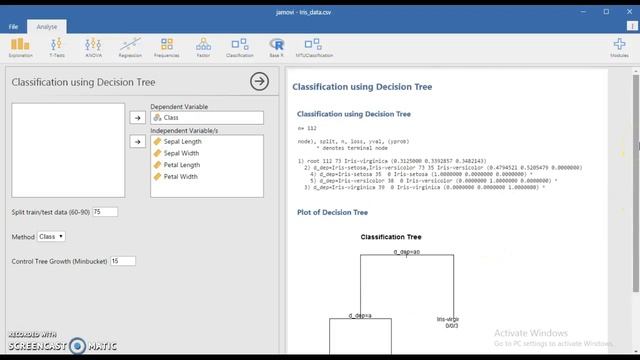Click the empty available variables list
Viewport: 640px width, 360px height.
[x=68, y=150]
